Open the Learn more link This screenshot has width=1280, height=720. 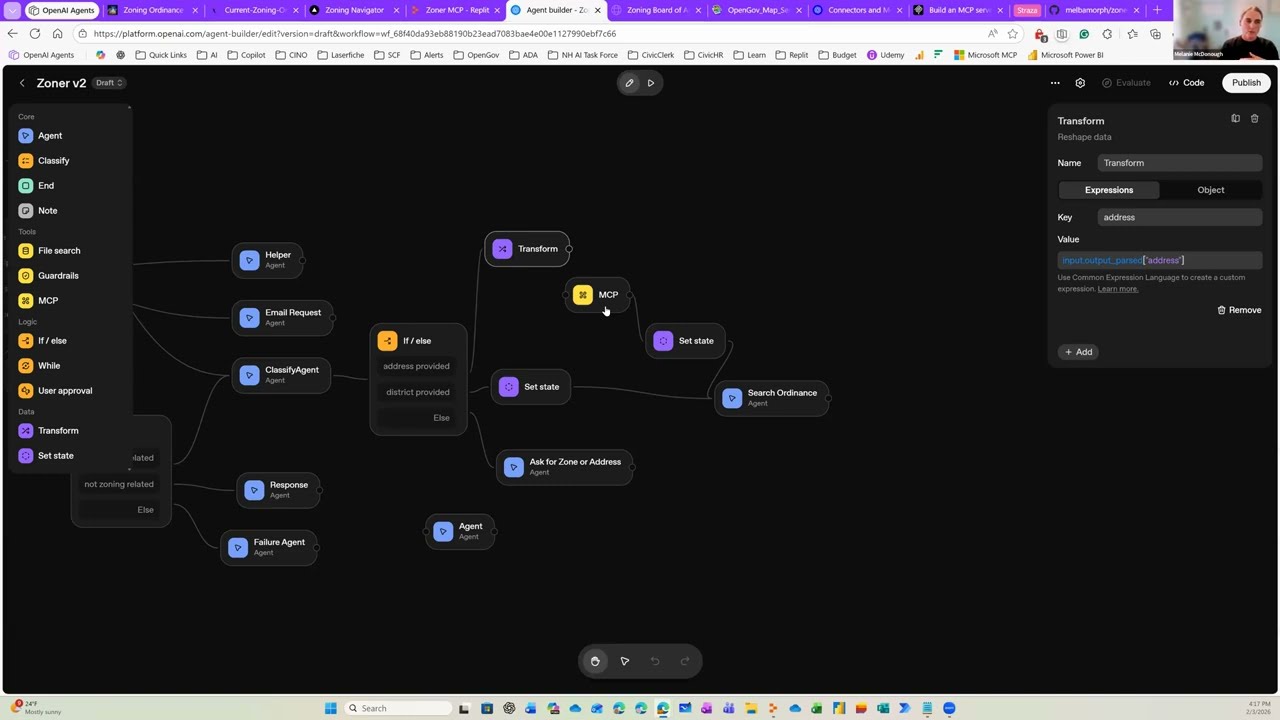(1117, 289)
